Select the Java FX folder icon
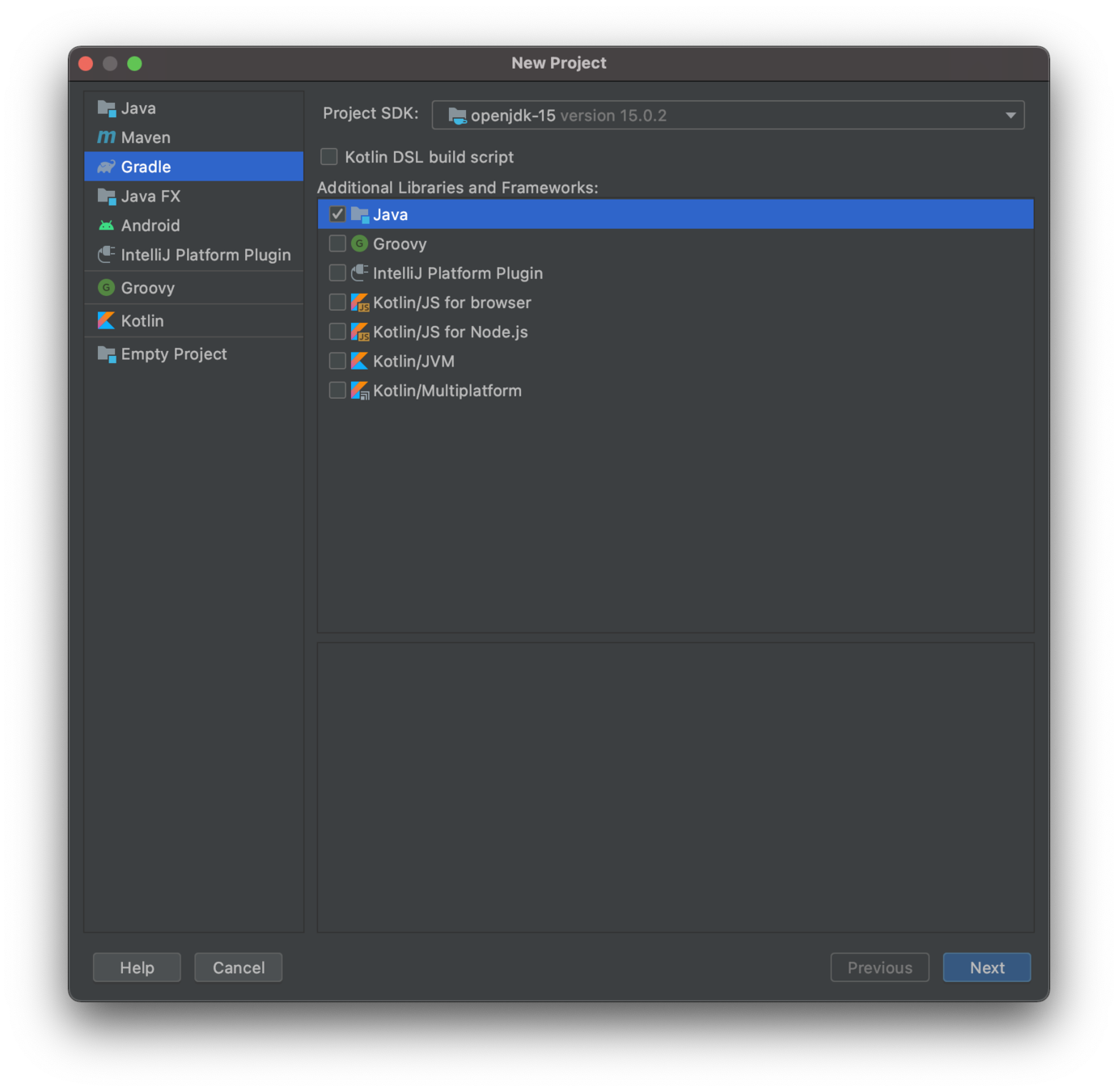Screen dimensions: 1118x1092 pos(106,196)
